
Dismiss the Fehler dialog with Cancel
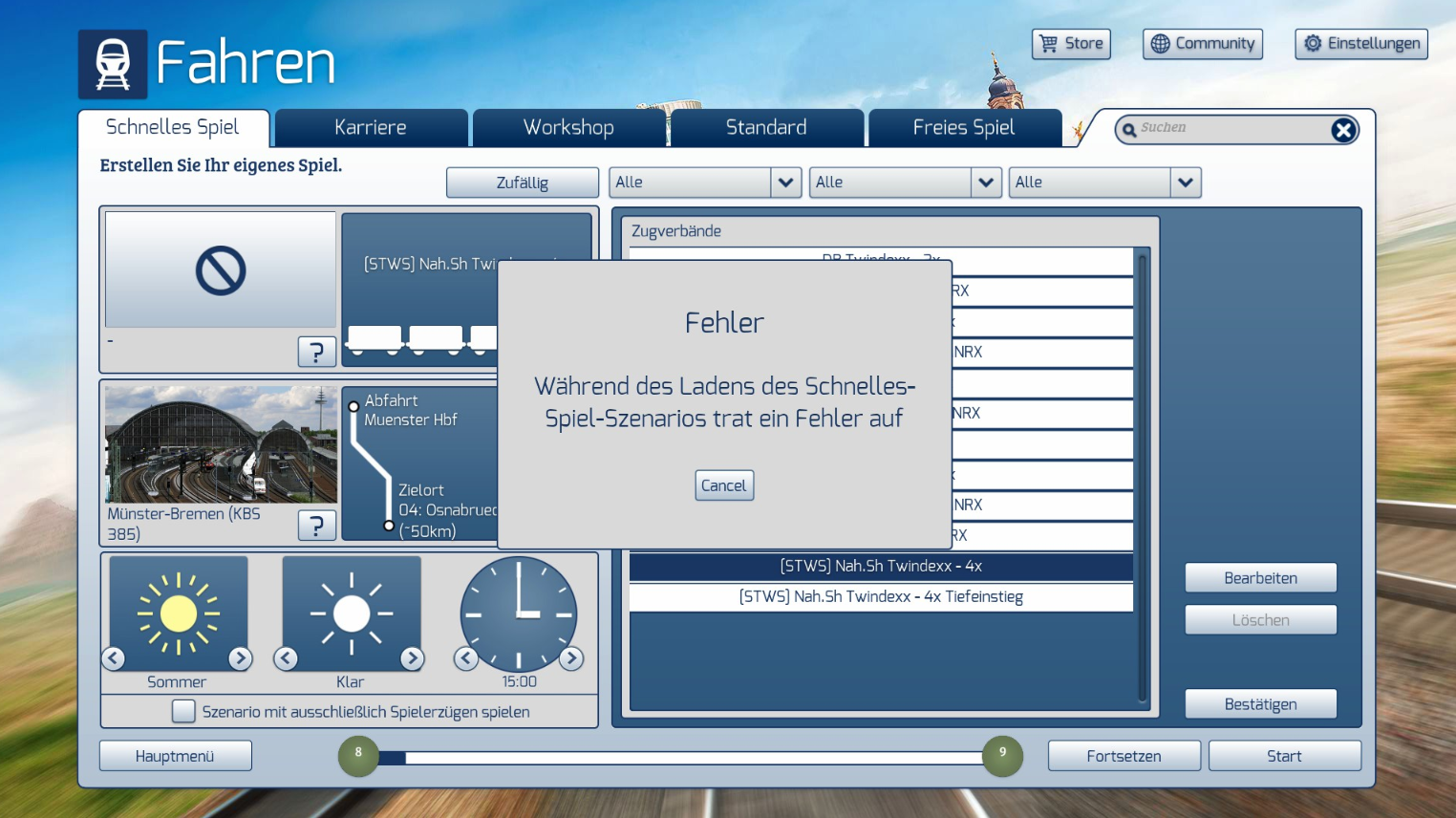[724, 485]
